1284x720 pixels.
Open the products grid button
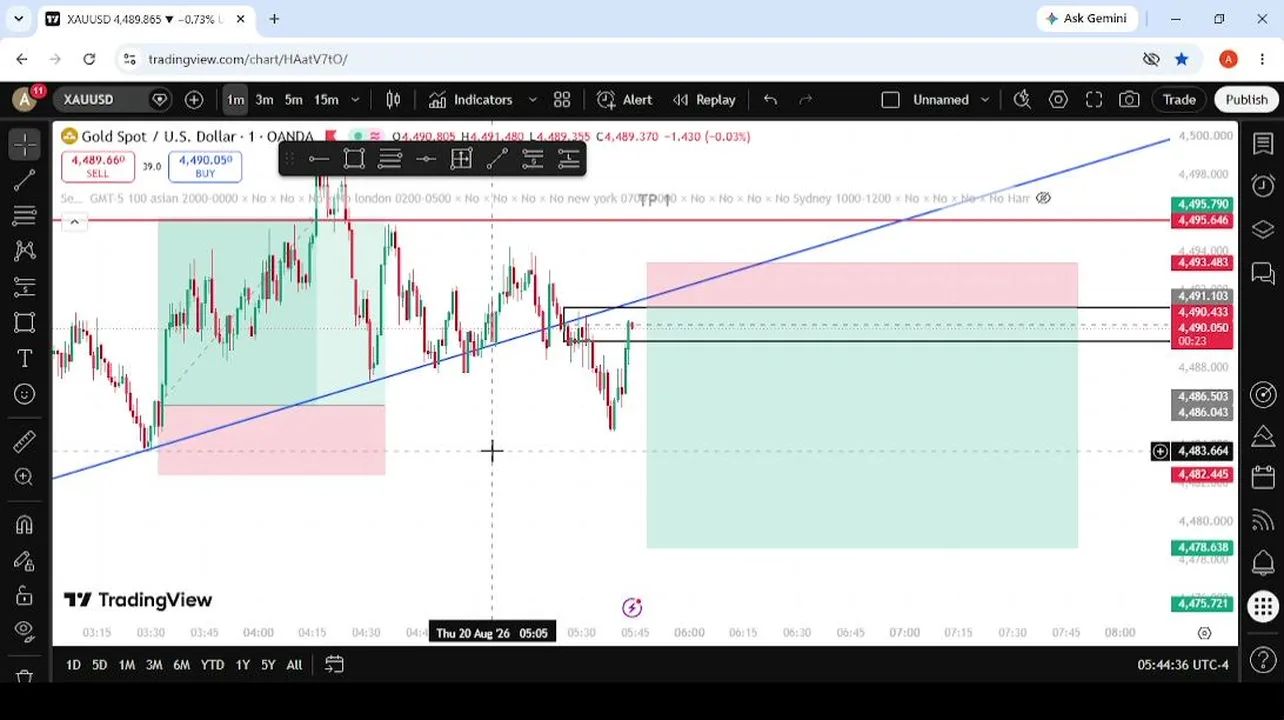[1263, 606]
